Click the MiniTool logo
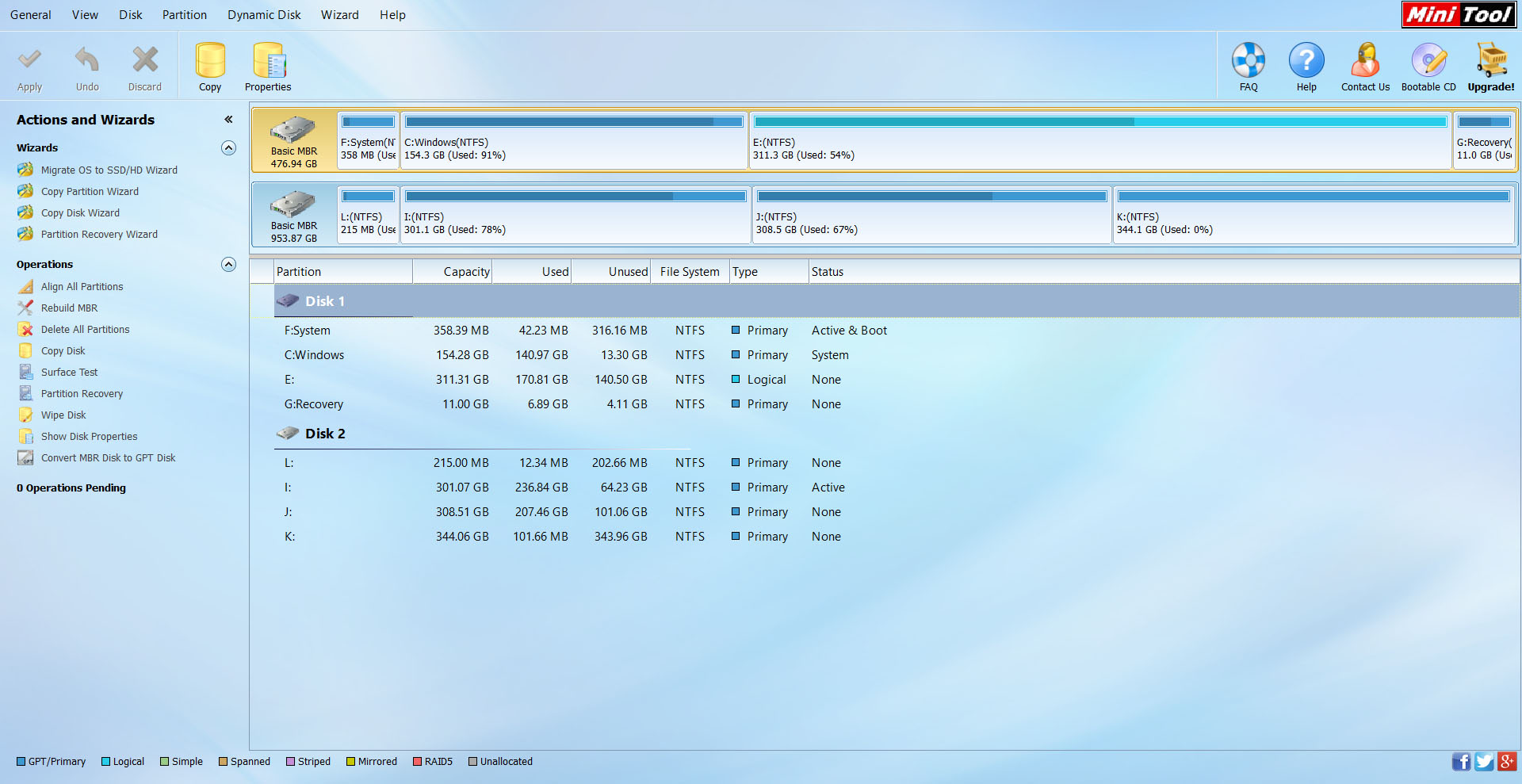 click(1459, 14)
